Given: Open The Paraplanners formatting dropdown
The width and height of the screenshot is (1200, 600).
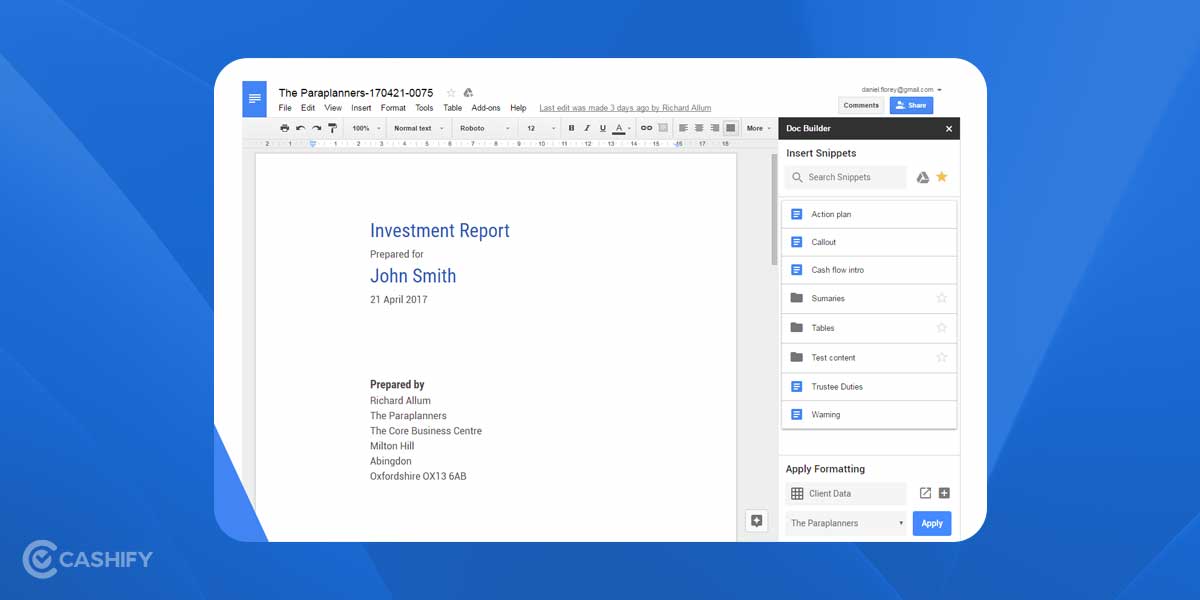Looking at the screenshot, I should coord(845,522).
